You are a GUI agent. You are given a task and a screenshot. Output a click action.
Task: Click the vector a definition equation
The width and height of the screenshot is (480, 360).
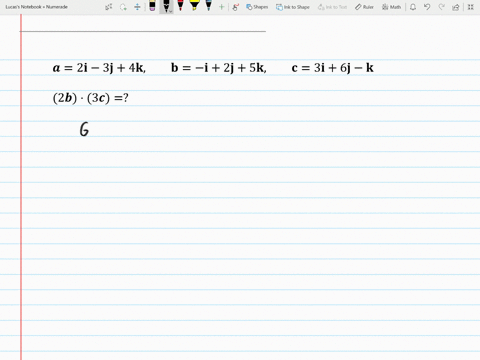[99, 68]
